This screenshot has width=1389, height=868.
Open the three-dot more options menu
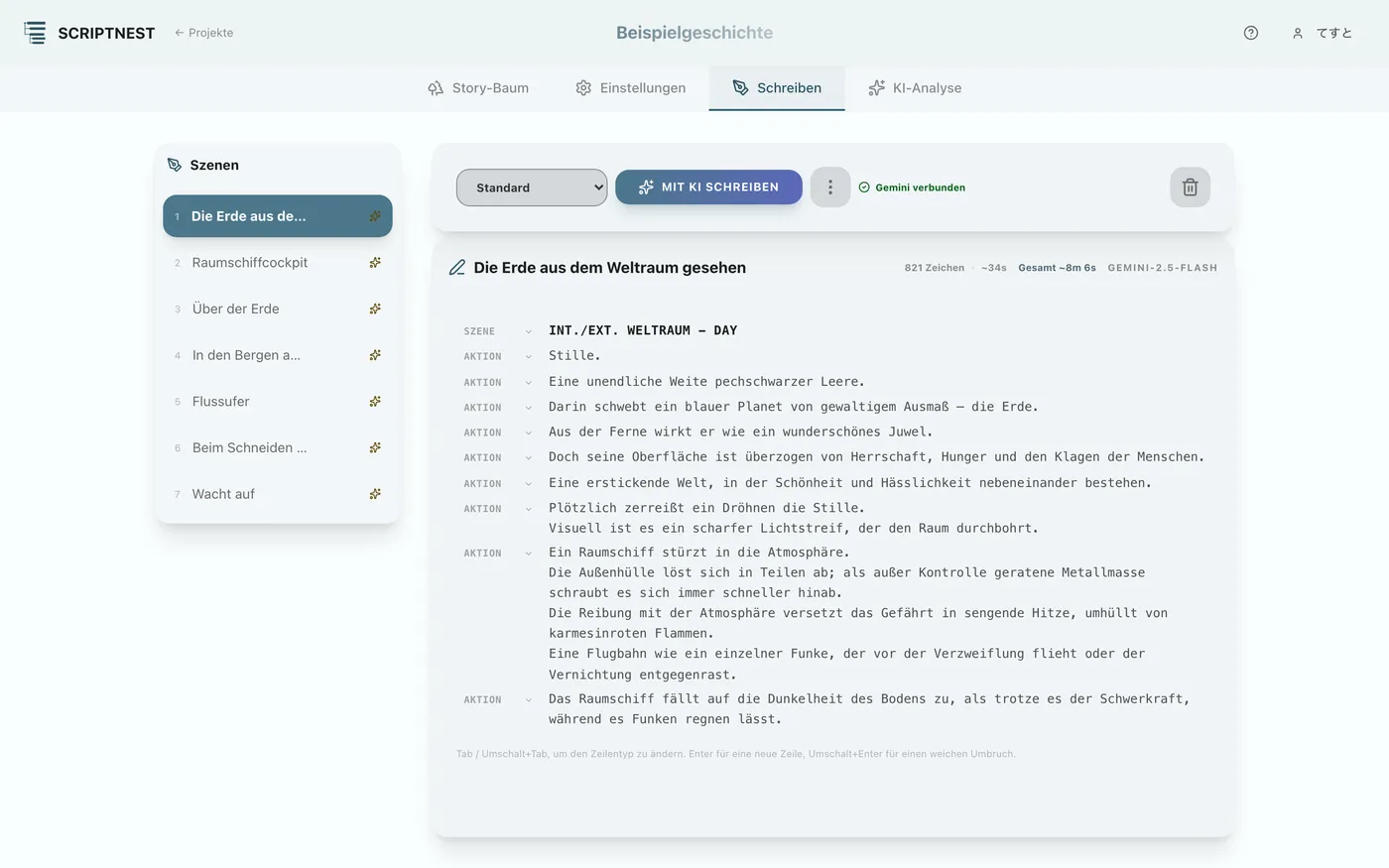point(830,187)
